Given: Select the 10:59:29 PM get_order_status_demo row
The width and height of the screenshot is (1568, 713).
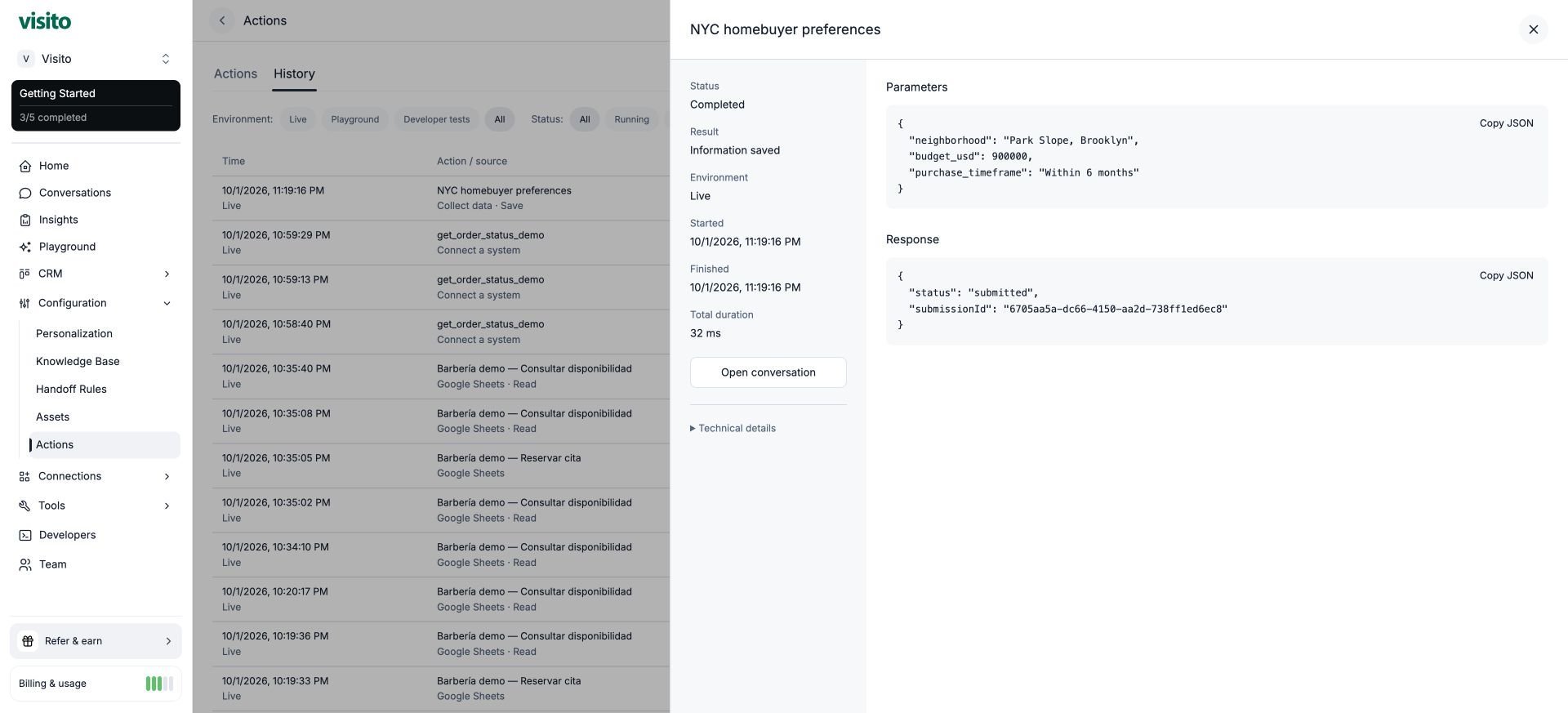Looking at the screenshot, I should (x=441, y=243).
